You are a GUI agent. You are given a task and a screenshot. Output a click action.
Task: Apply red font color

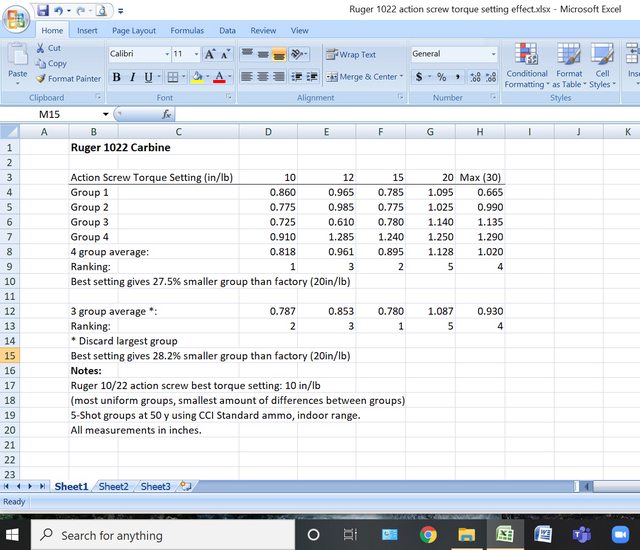(219, 77)
